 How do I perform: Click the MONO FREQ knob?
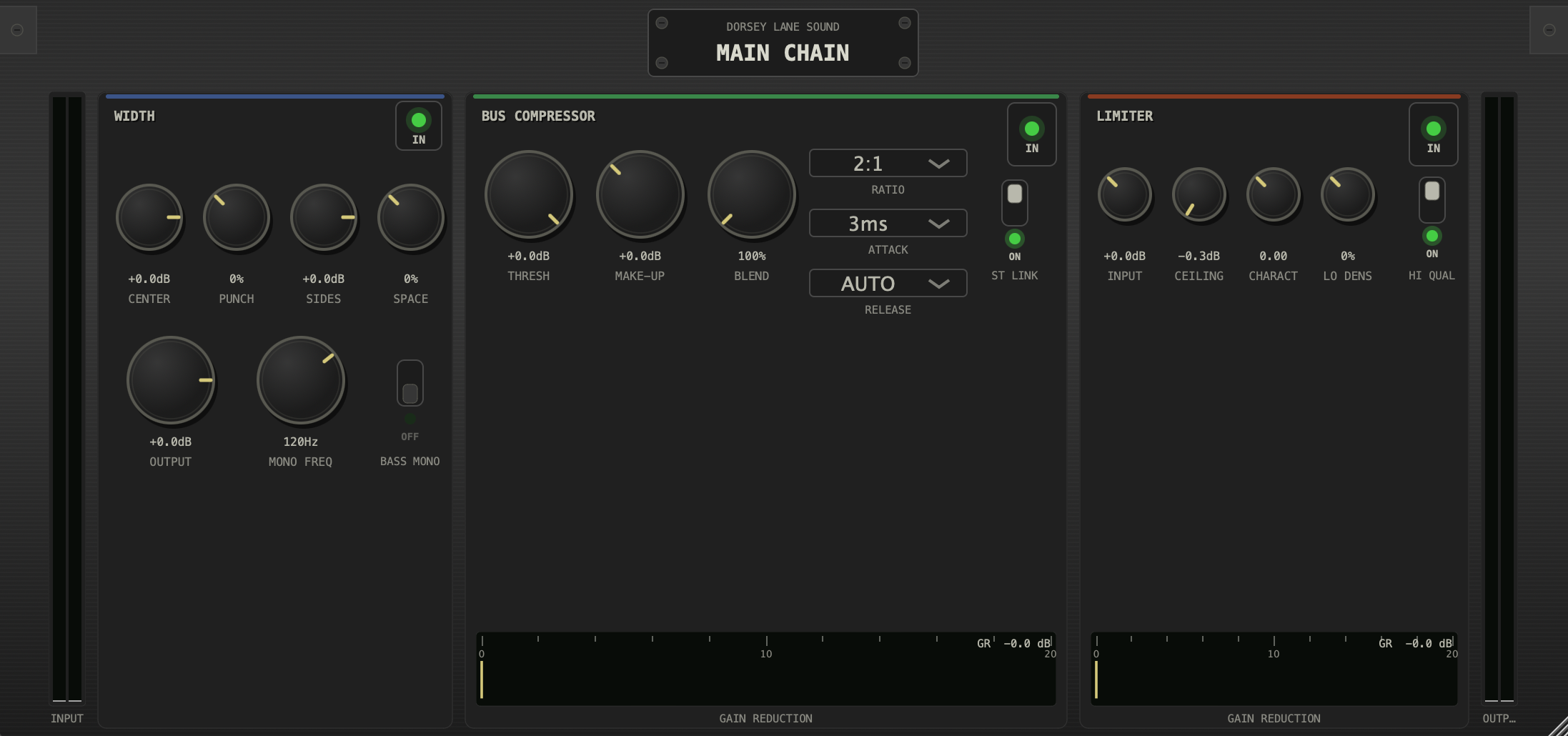coord(301,380)
